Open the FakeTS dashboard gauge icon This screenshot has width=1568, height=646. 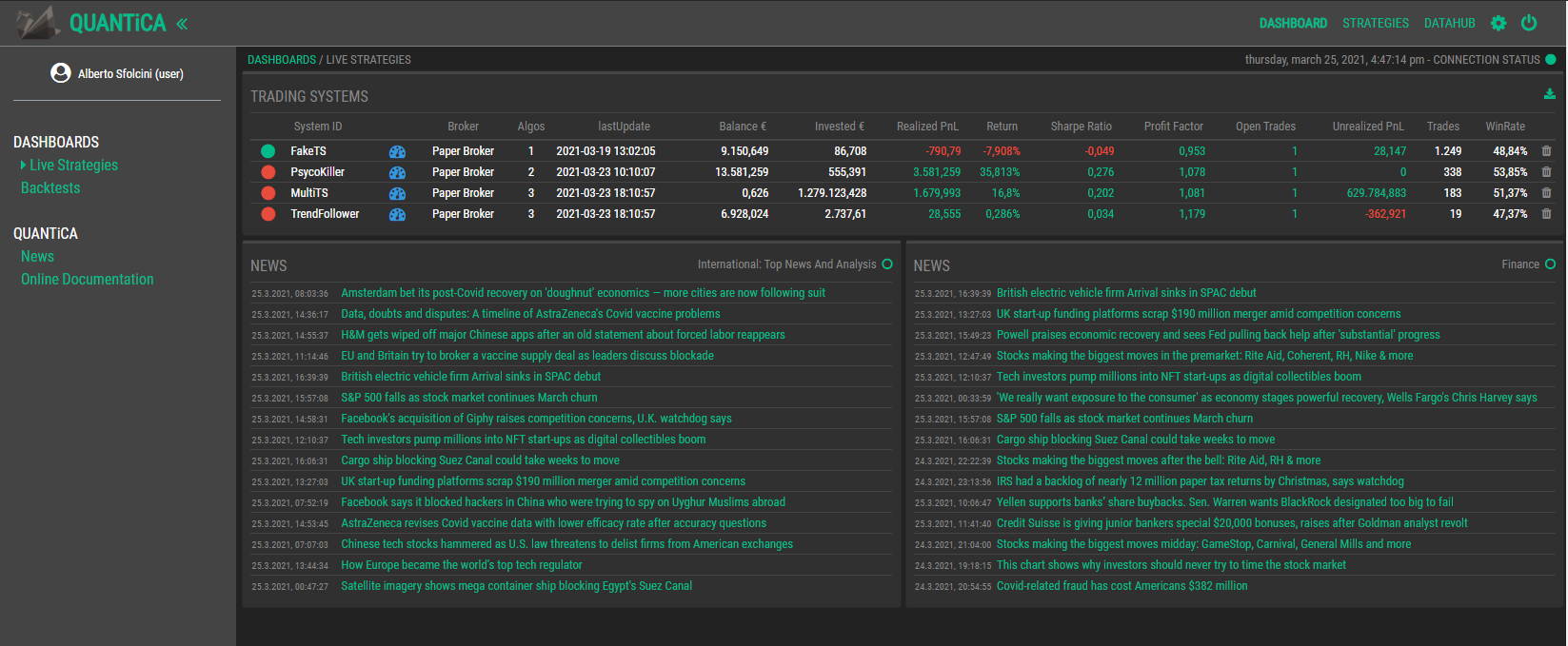click(397, 151)
